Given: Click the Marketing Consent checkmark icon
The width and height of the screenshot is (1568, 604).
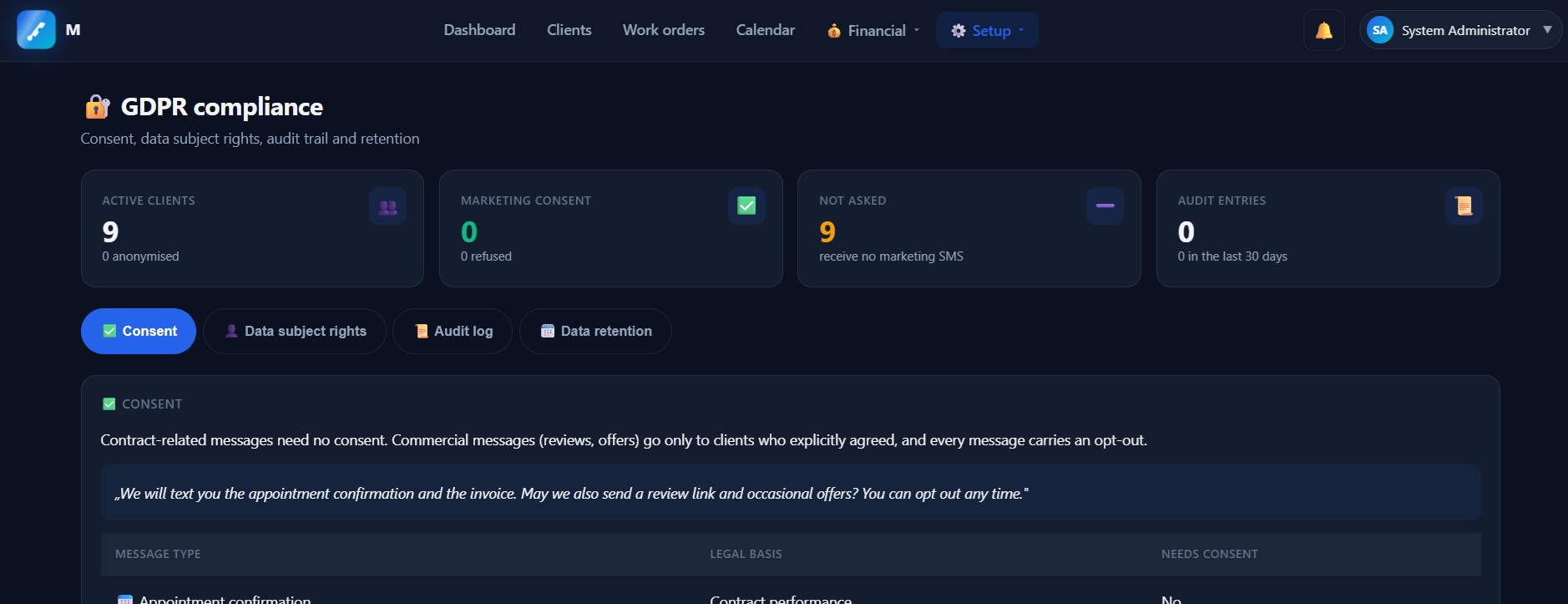Looking at the screenshot, I should pos(746,206).
